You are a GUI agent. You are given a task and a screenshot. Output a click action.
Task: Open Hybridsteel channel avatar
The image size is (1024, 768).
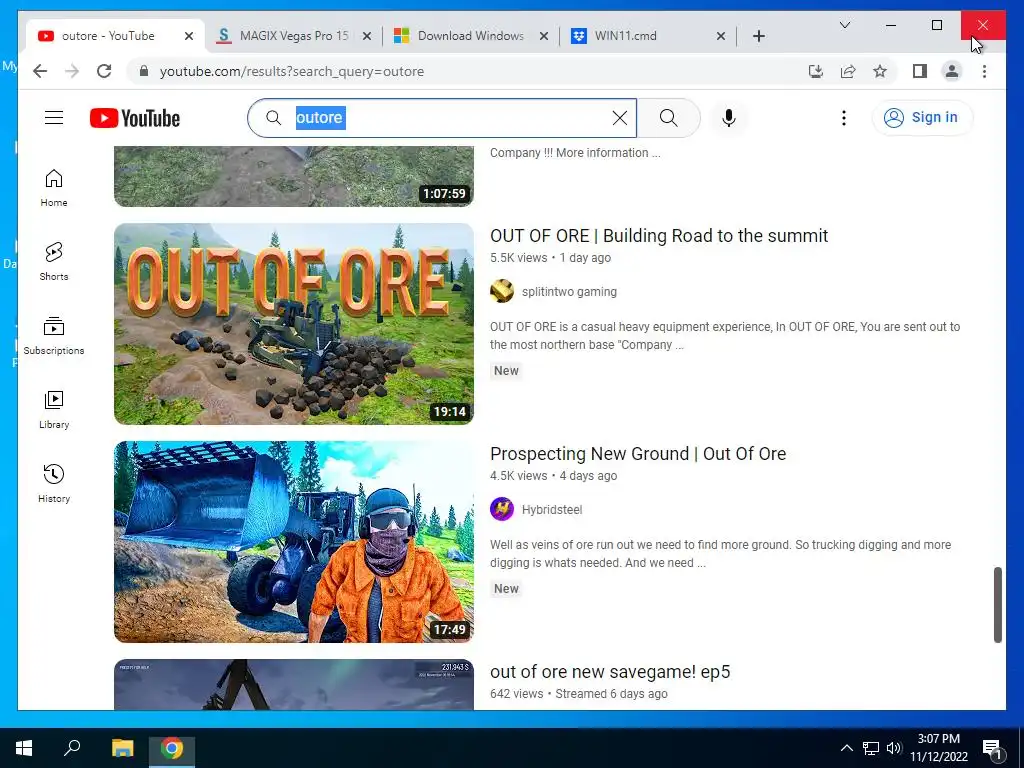[x=502, y=509]
